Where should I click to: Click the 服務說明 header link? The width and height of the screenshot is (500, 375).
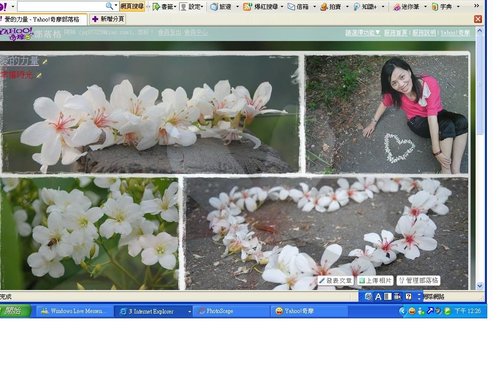(x=424, y=33)
